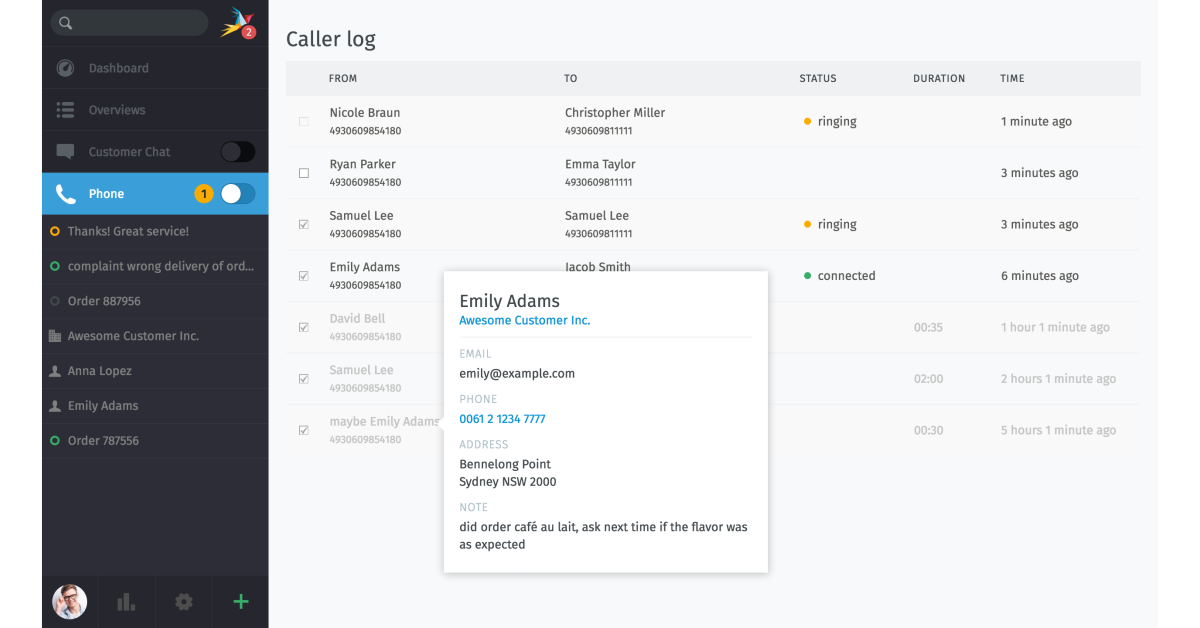Click the Customer Chat bubble icon
Screen dimensions: 1200x628
coord(65,152)
